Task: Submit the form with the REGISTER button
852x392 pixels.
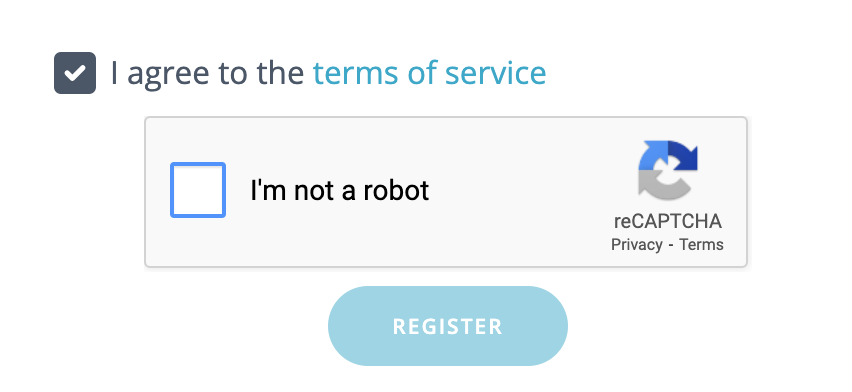Action: [x=448, y=326]
